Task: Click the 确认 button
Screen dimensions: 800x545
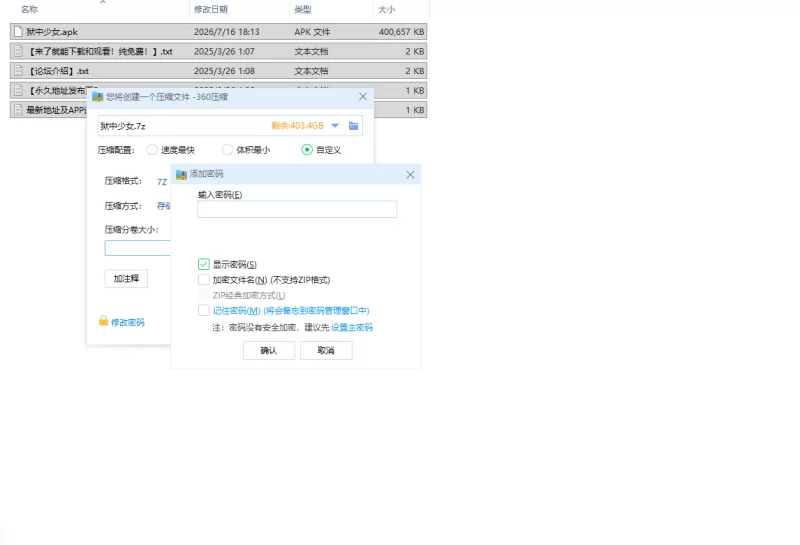Action: click(269, 351)
